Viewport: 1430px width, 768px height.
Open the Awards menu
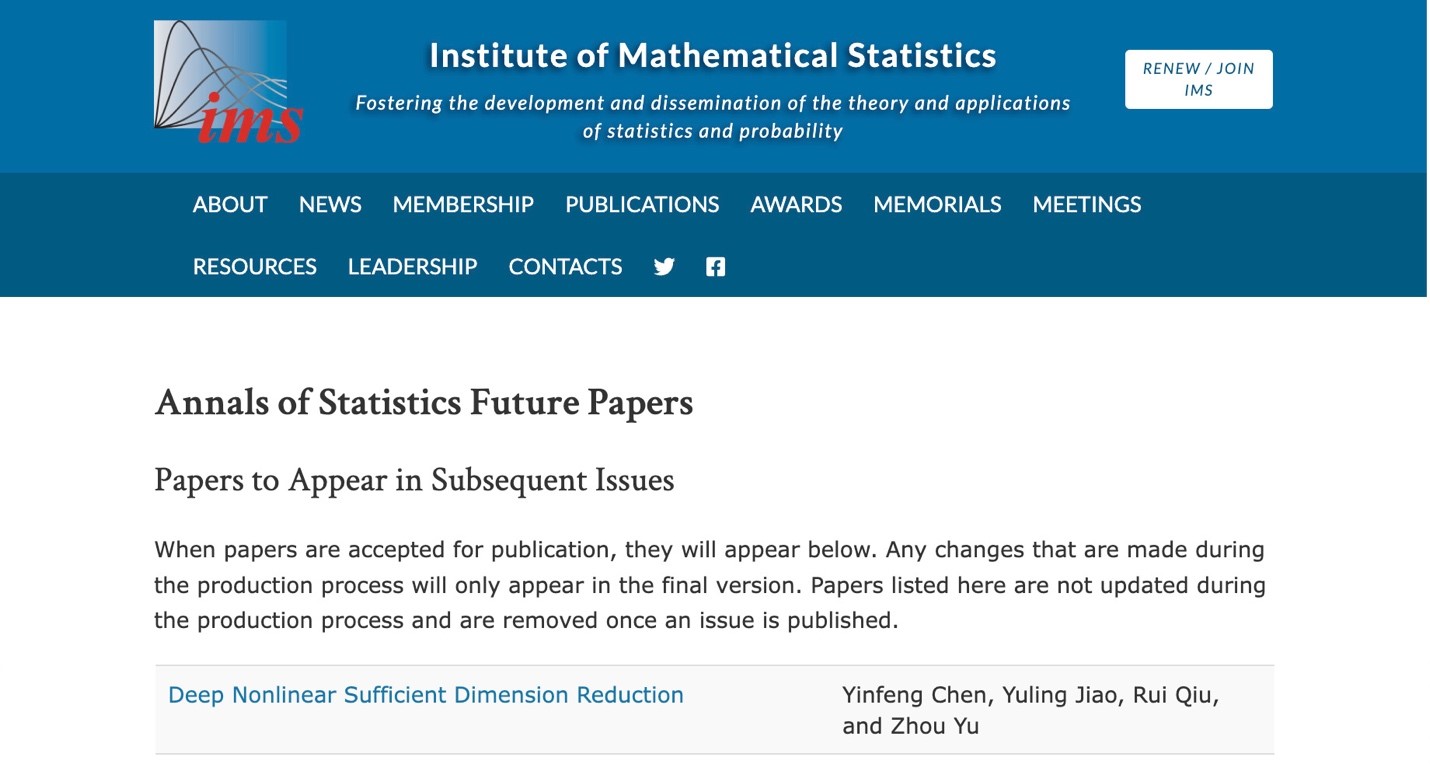pyautogui.click(x=796, y=205)
